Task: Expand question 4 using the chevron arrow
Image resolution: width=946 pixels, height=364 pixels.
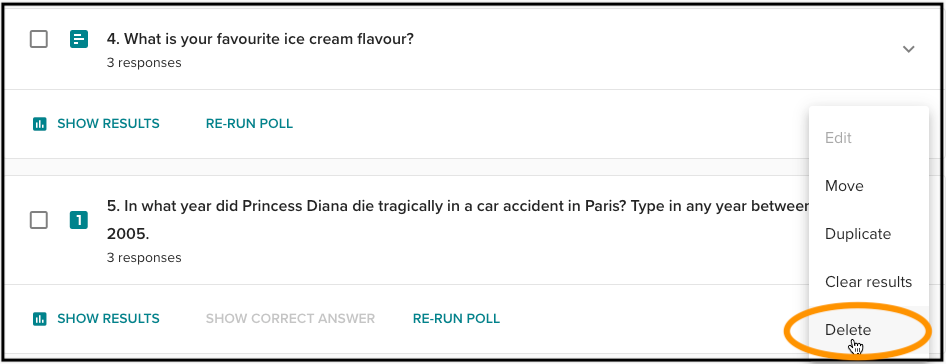Action: [908, 49]
